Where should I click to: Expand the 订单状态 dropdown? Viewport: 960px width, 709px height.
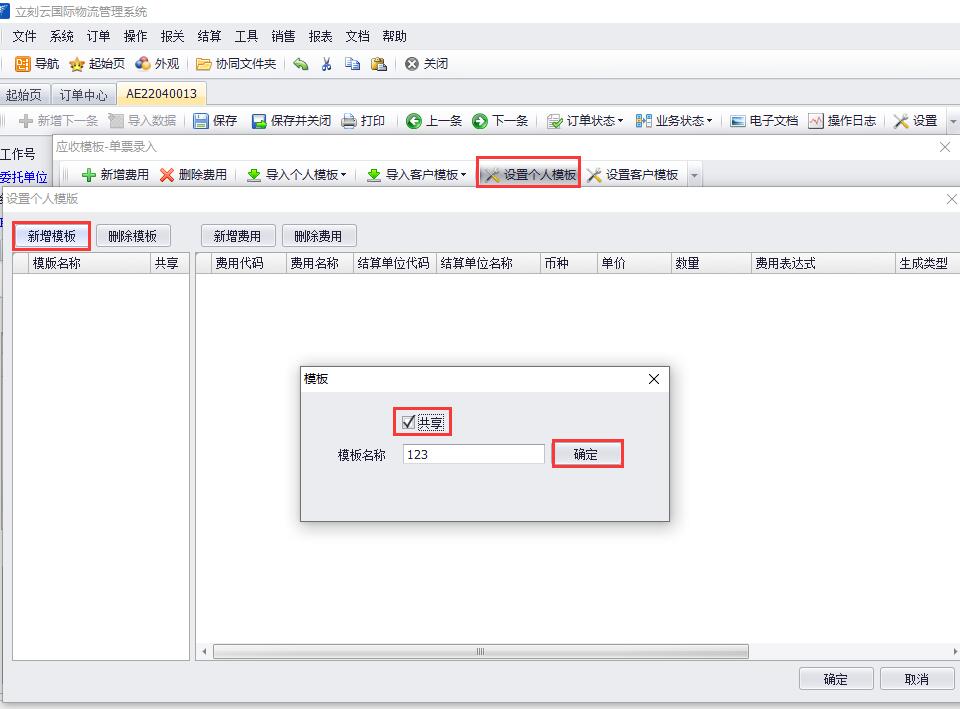(x=620, y=121)
